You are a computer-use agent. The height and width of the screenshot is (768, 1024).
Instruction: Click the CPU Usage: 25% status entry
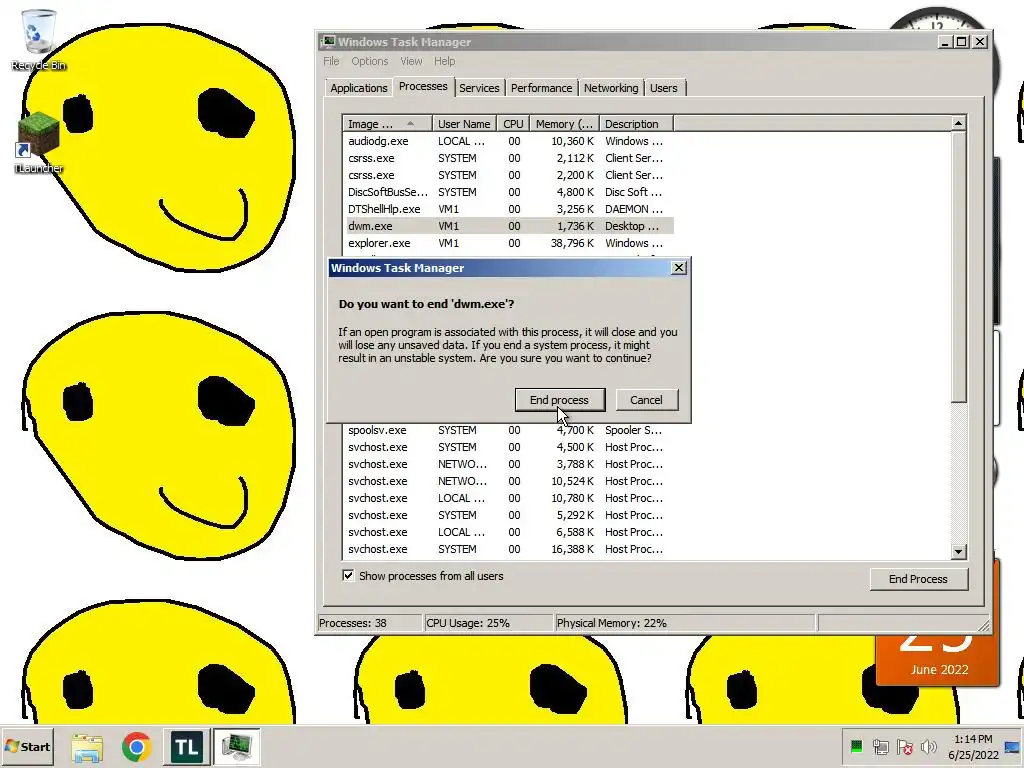[x=488, y=623]
